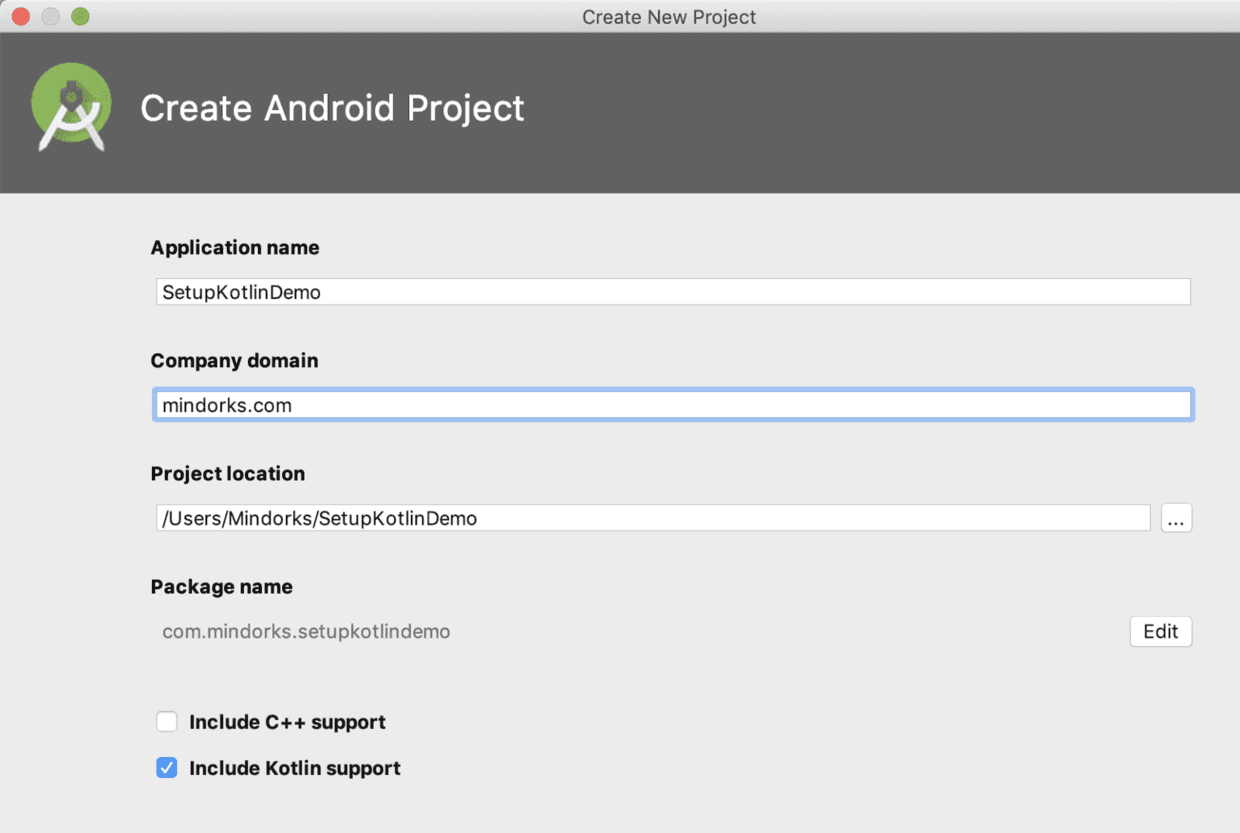Click the green zoom button in title bar
This screenshot has width=1240, height=833.
tap(80, 16)
